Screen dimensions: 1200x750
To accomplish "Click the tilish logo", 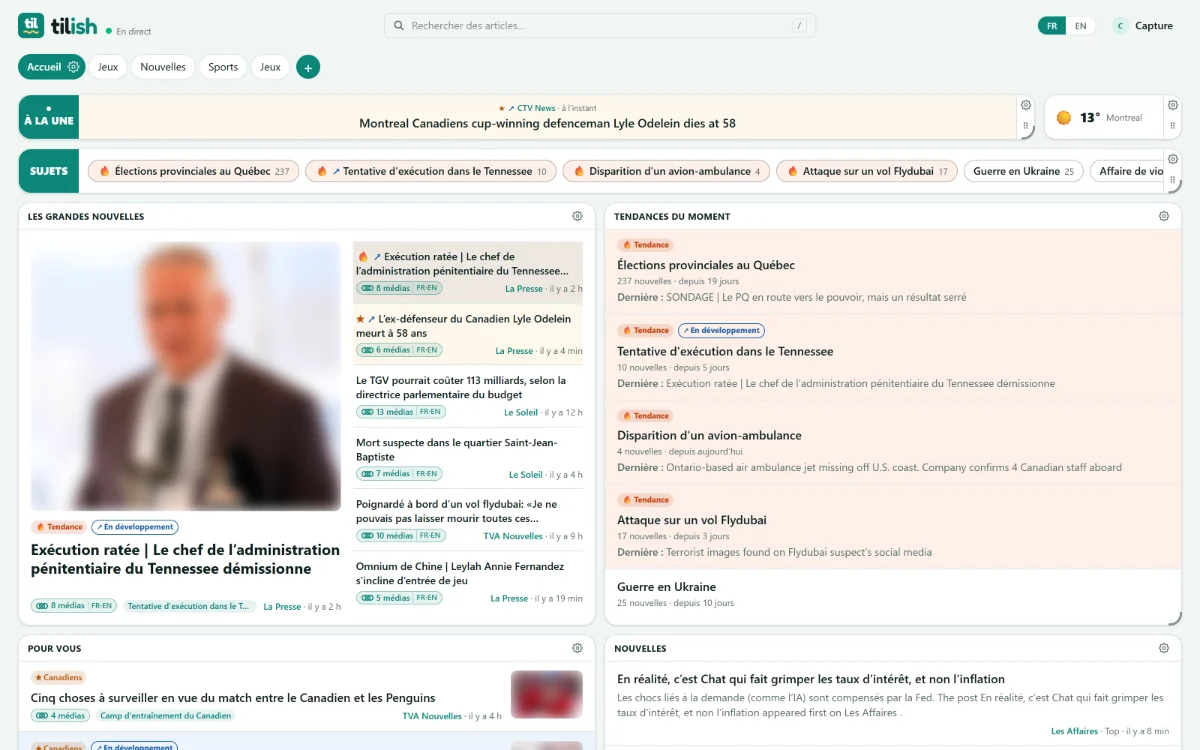I will tap(58, 26).
